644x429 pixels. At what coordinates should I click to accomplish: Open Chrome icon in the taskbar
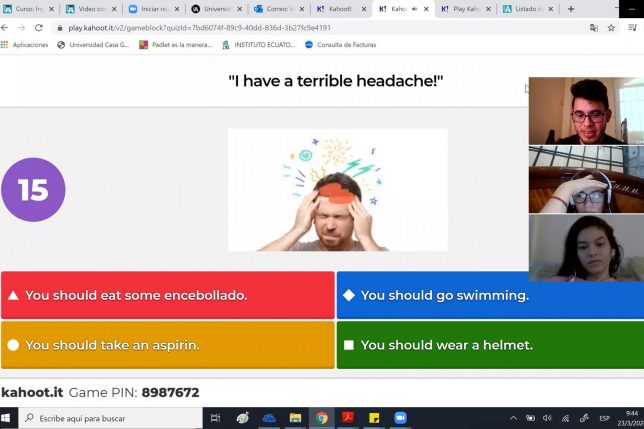322,418
